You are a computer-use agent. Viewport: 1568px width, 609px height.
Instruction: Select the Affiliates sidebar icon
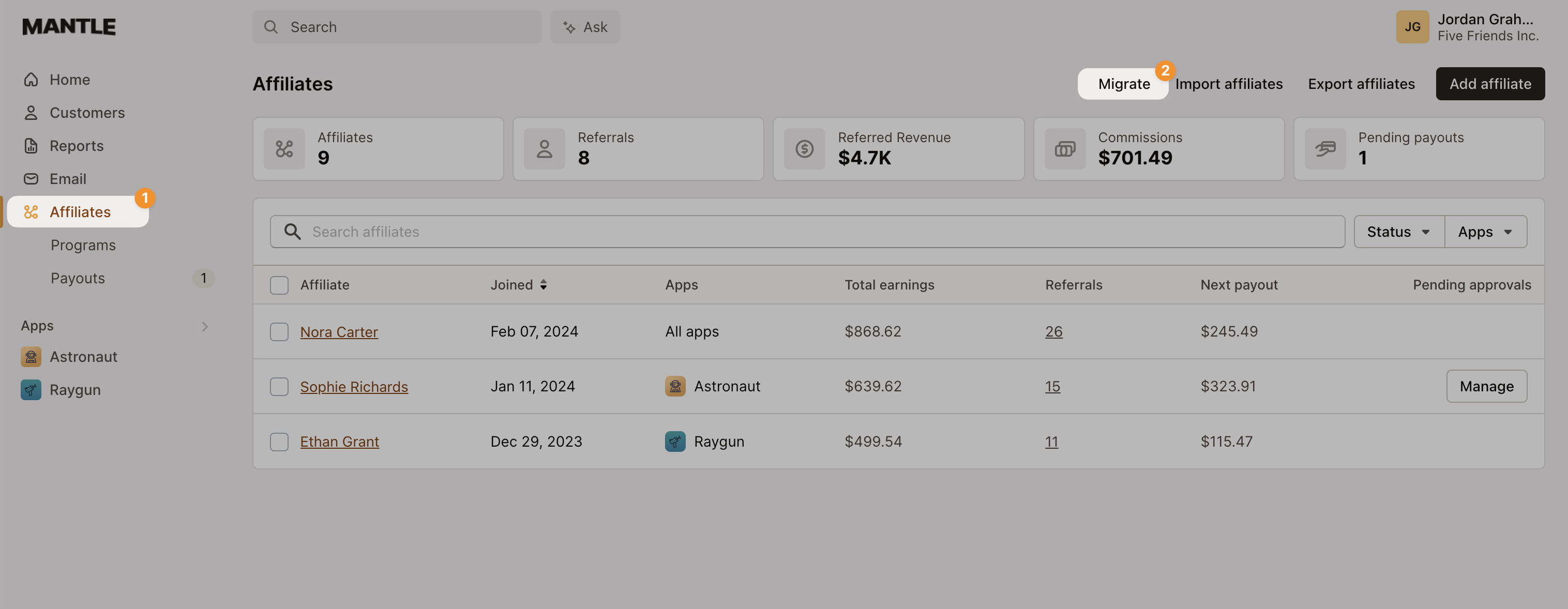31,212
